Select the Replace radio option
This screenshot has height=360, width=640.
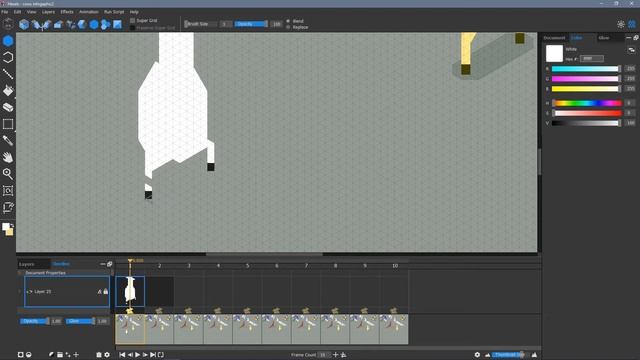click(x=288, y=27)
